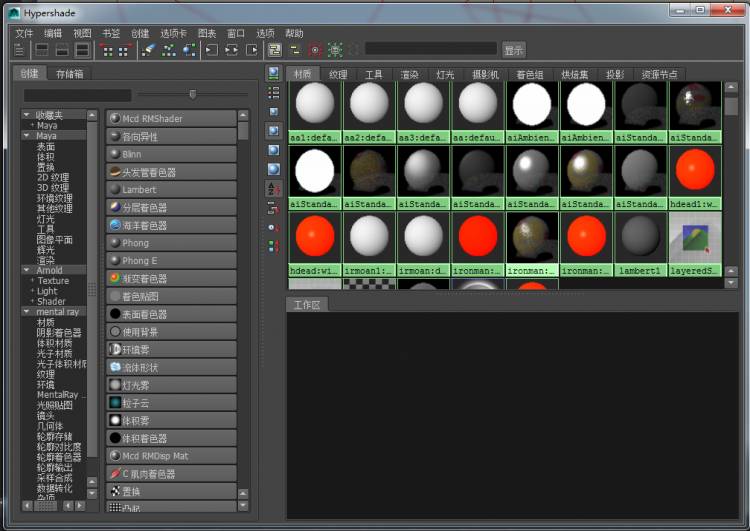
Task: Show output connections icon
Action: pyautogui.click(x=252, y=50)
